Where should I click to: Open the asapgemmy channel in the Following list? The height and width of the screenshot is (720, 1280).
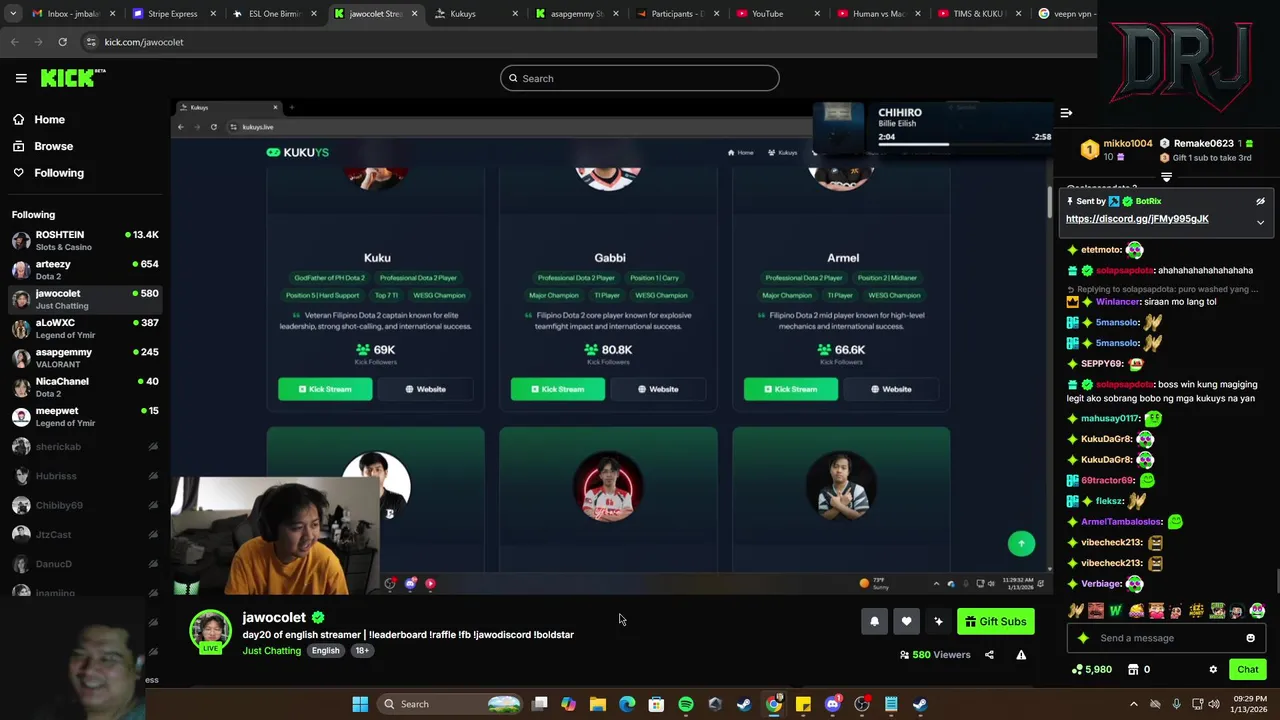[84, 357]
